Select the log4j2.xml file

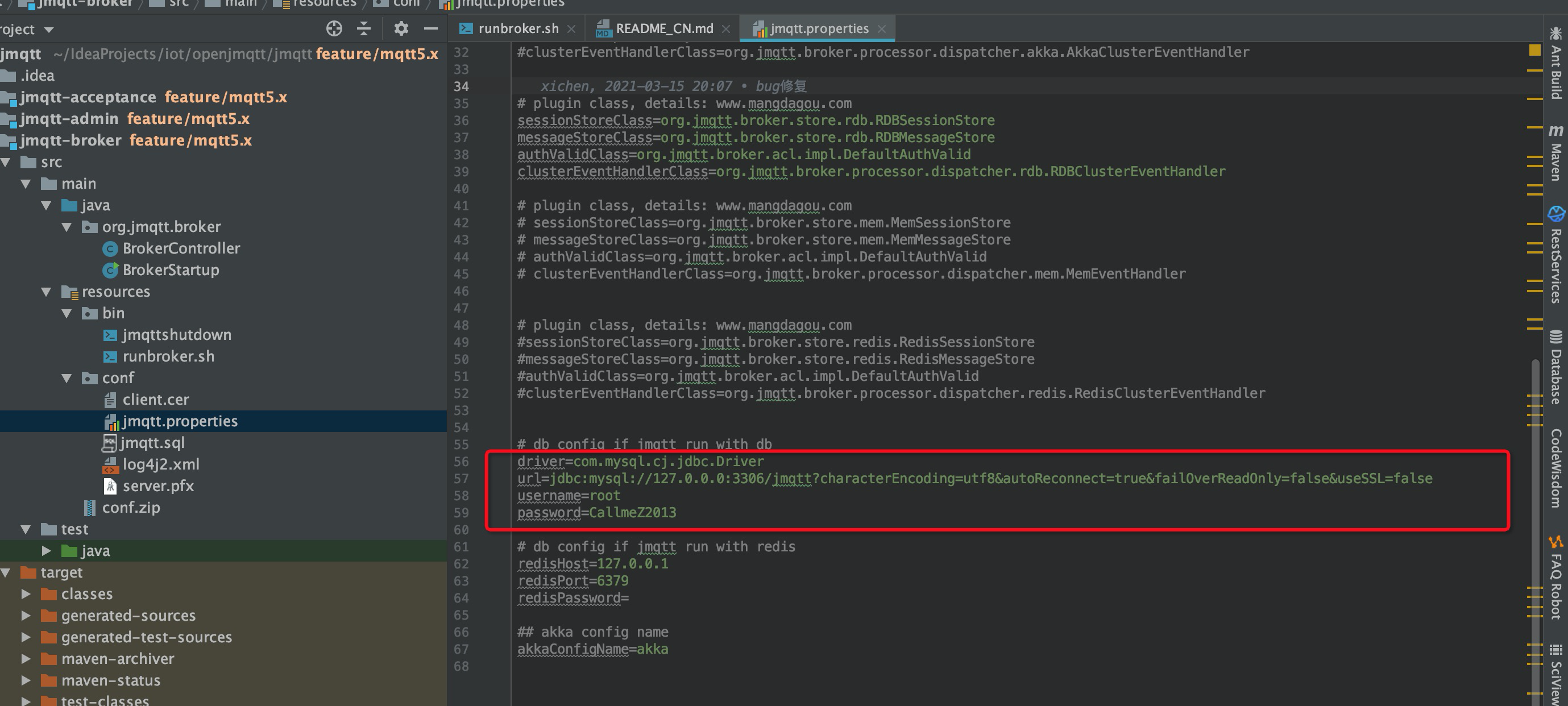pyautogui.click(x=161, y=464)
